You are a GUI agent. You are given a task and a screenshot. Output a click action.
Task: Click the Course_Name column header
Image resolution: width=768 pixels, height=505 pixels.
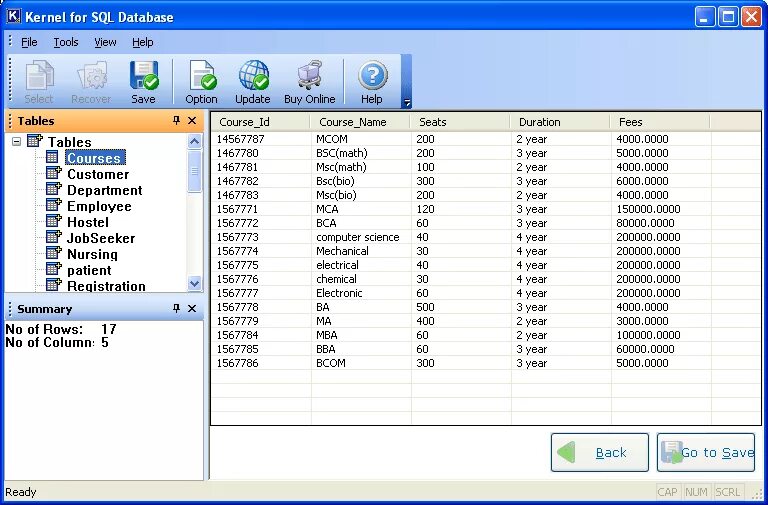click(x=360, y=122)
